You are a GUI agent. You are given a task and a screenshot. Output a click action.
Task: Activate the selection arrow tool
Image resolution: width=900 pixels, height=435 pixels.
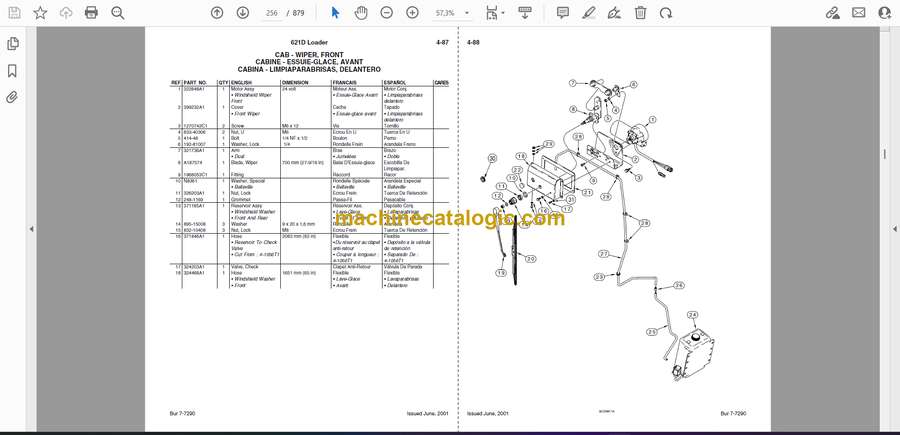tap(335, 13)
